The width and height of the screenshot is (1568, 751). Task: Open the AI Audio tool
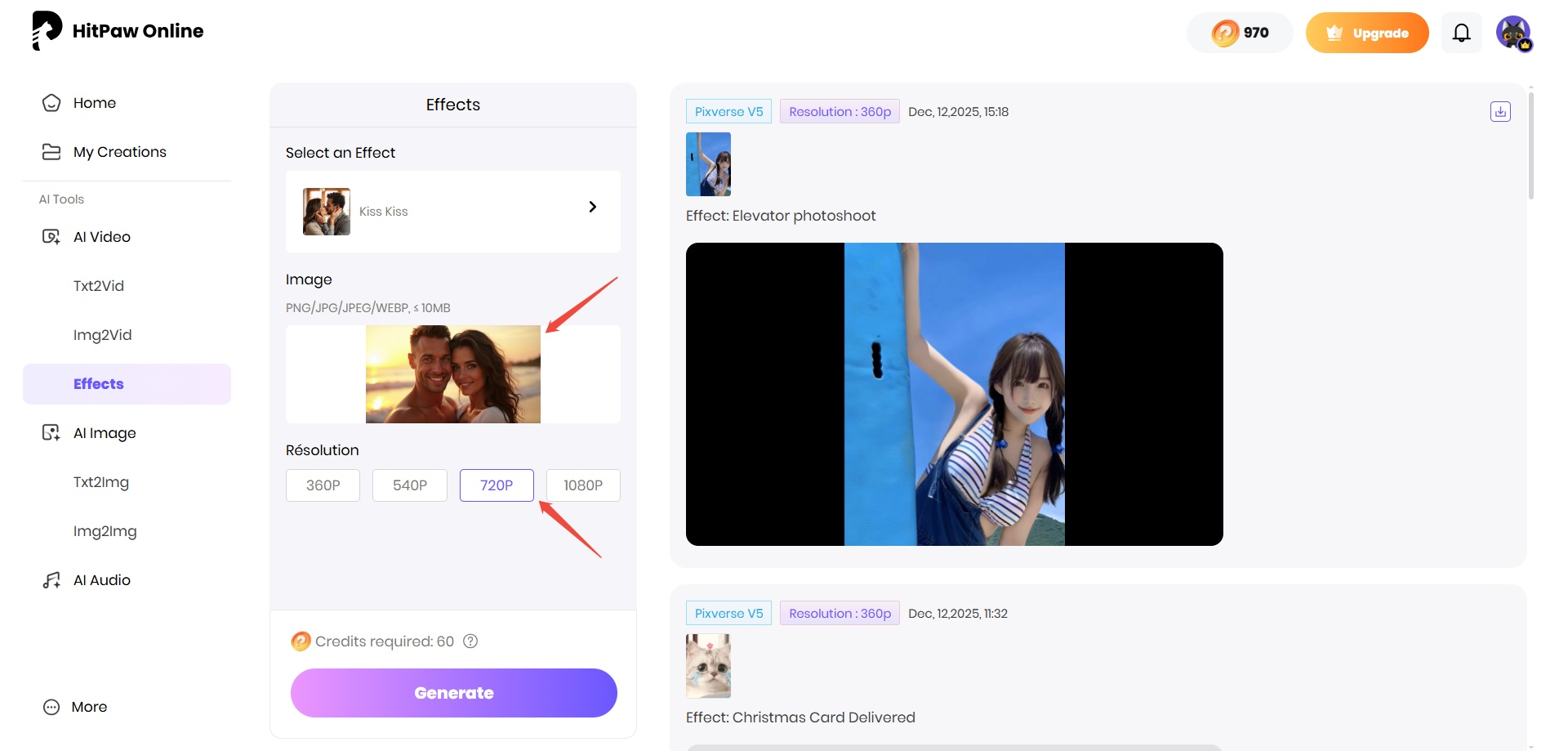(x=101, y=579)
